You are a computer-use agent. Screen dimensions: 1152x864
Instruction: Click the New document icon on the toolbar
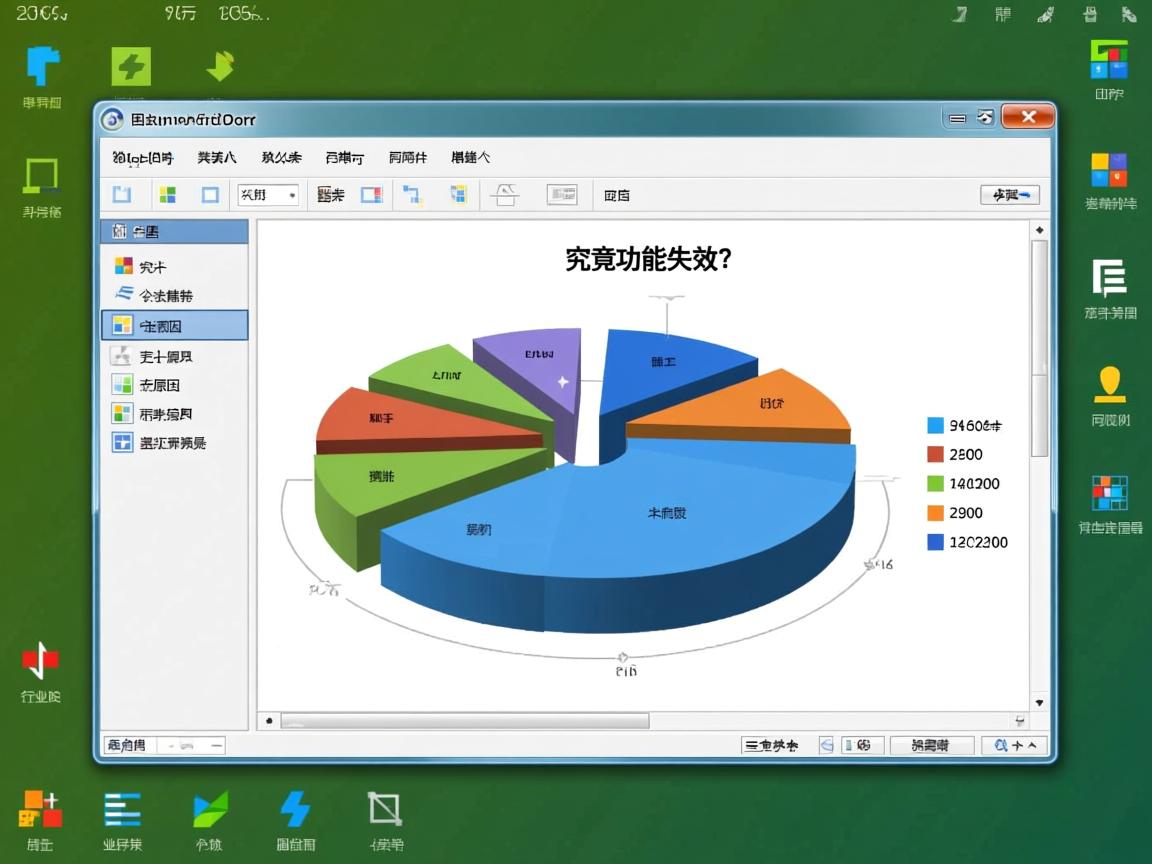(123, 195)
